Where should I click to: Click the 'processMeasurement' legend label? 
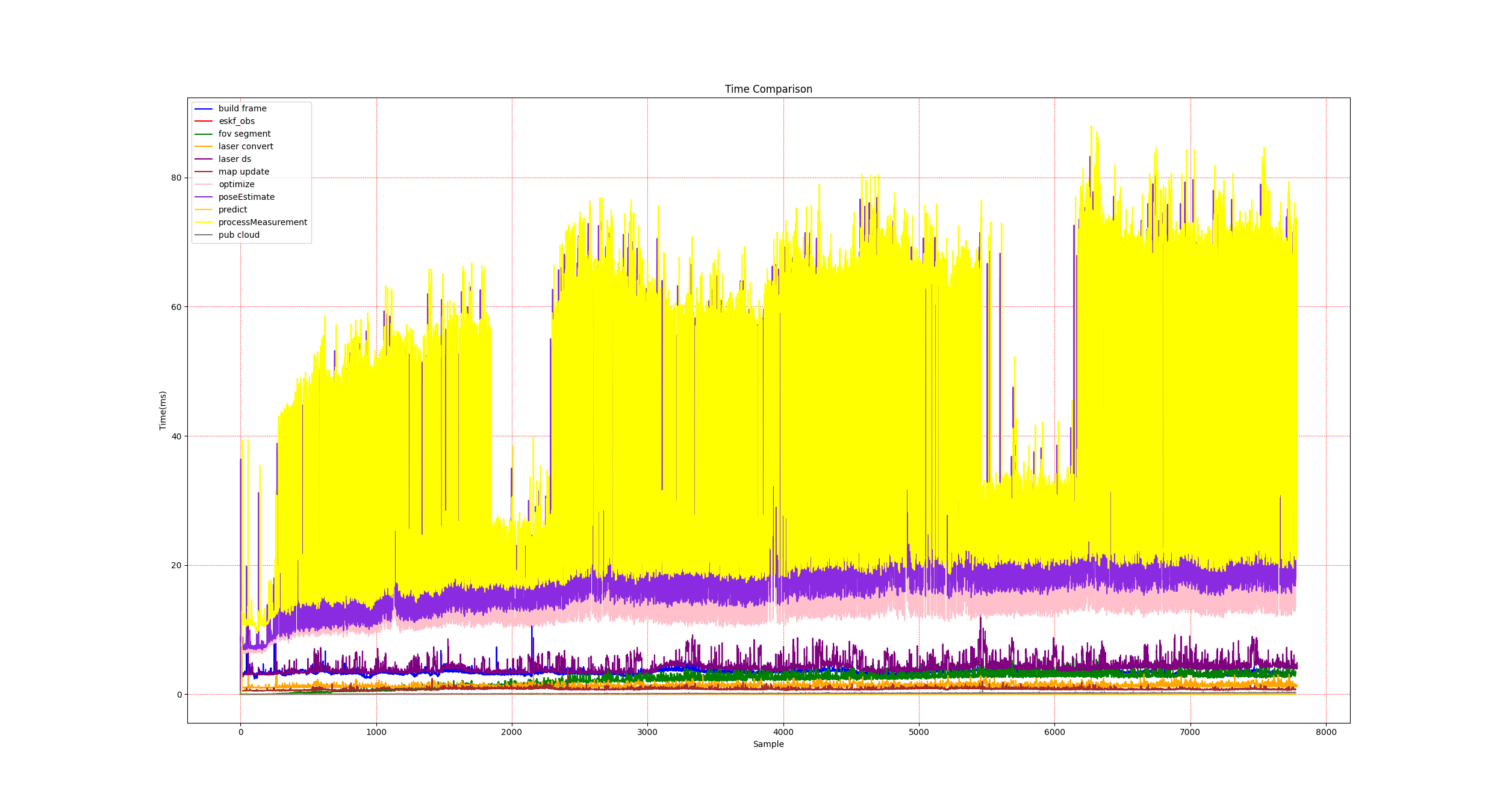[263, 222]
